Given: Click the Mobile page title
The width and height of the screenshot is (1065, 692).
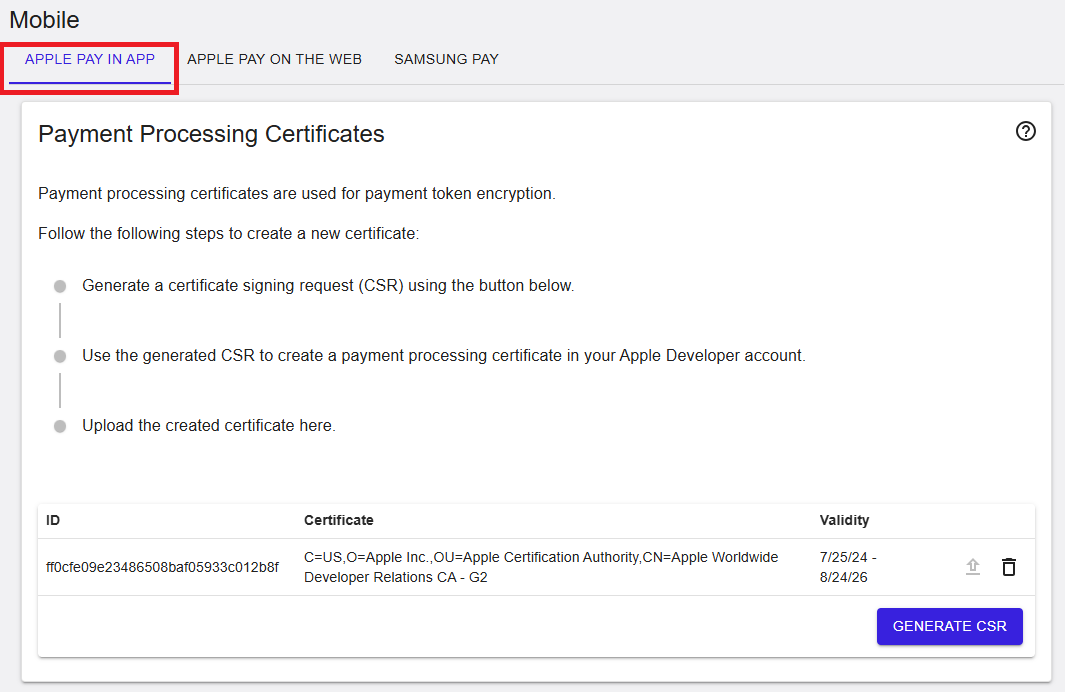Looking at the screenshot, I should (44, 20).
